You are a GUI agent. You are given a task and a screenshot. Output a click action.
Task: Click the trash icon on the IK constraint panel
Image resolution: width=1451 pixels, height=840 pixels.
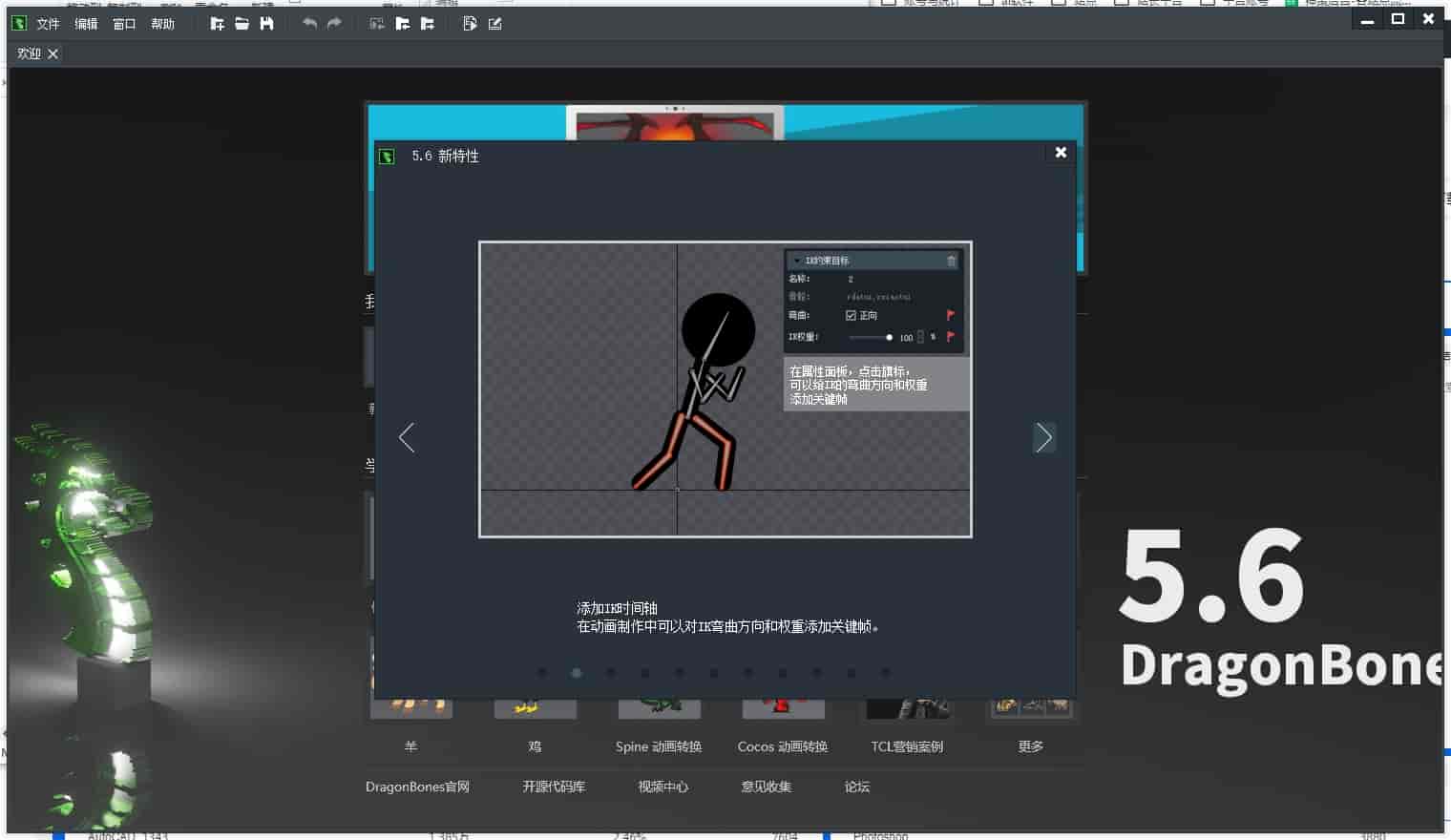(951, 261)
